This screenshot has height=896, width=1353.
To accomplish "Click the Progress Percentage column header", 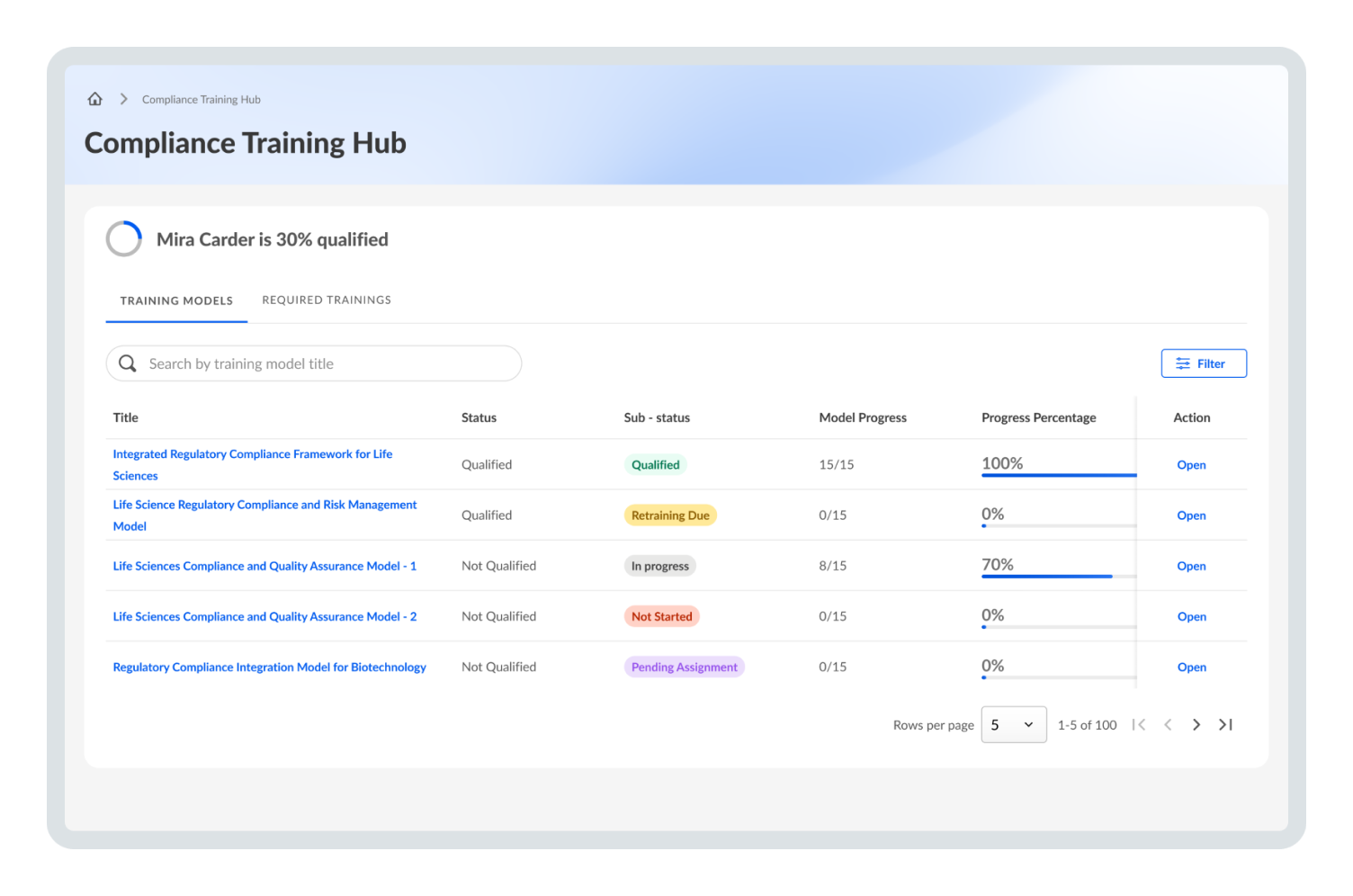I will tap(1039, 417).
